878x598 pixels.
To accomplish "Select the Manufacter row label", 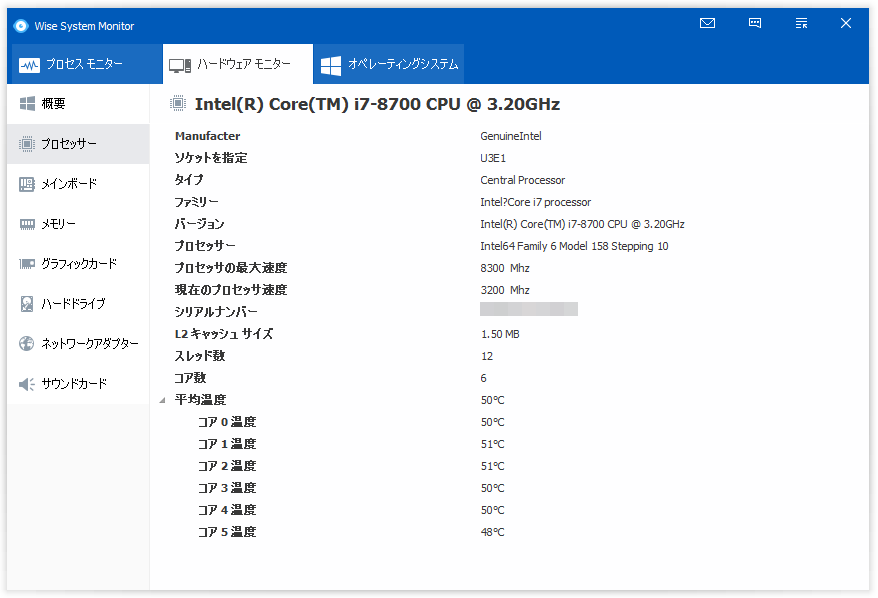I will pyautogui.click(x=207, y=136).
